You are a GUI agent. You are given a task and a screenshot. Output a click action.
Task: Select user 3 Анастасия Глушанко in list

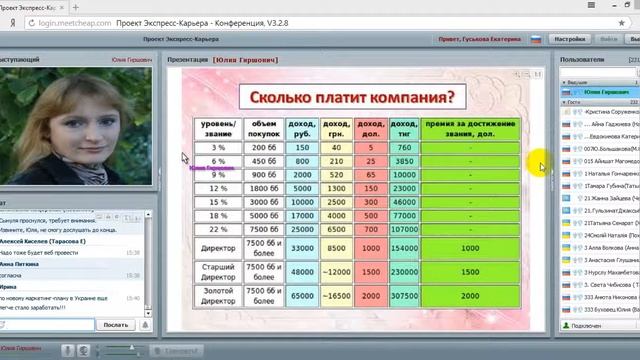coord(600,260)
